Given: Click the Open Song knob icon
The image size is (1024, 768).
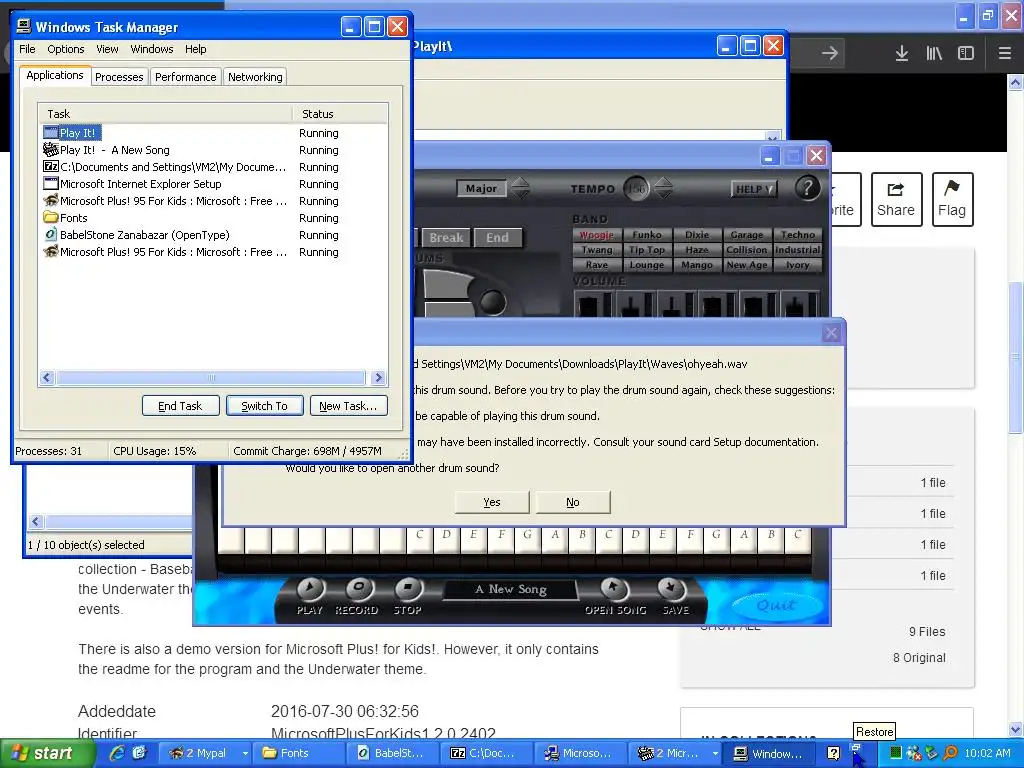Looking at the screenshot, I should coord(613,589).
